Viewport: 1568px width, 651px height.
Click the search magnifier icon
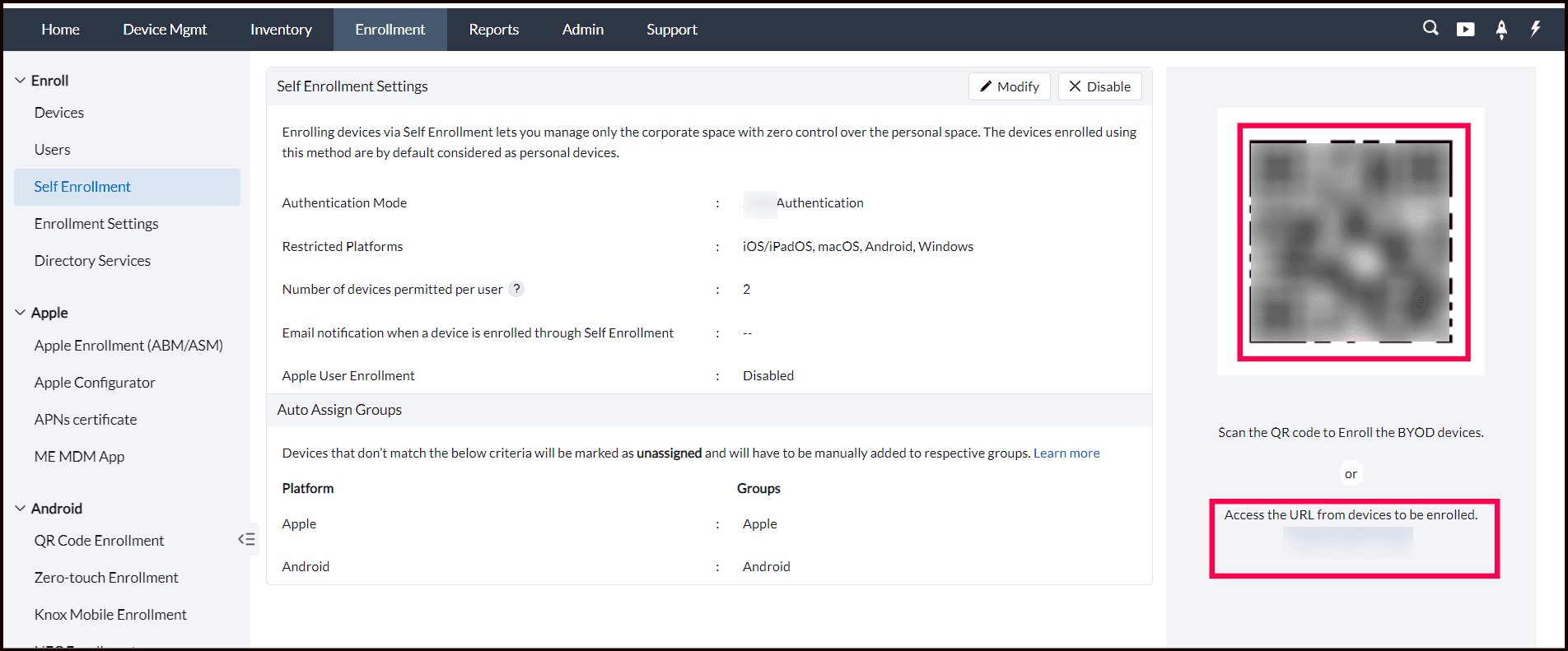tap(1430, 29)
